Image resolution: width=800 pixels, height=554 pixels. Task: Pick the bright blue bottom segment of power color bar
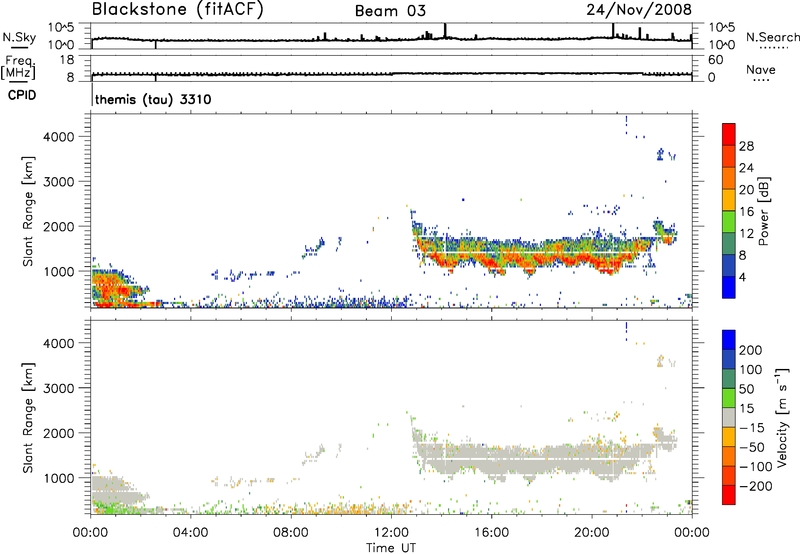click(x=729, y=287)
